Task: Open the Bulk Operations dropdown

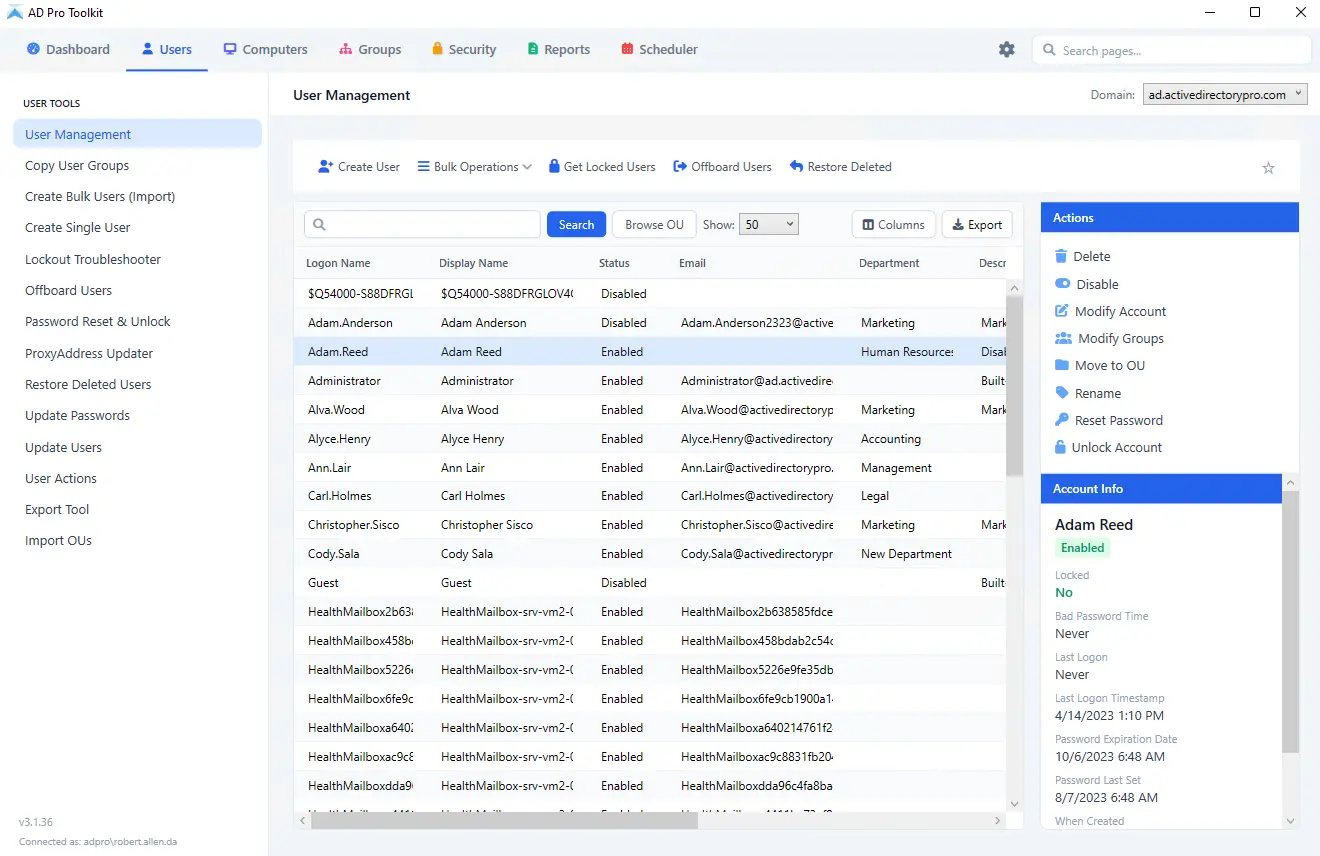Action: coord(474,167)
